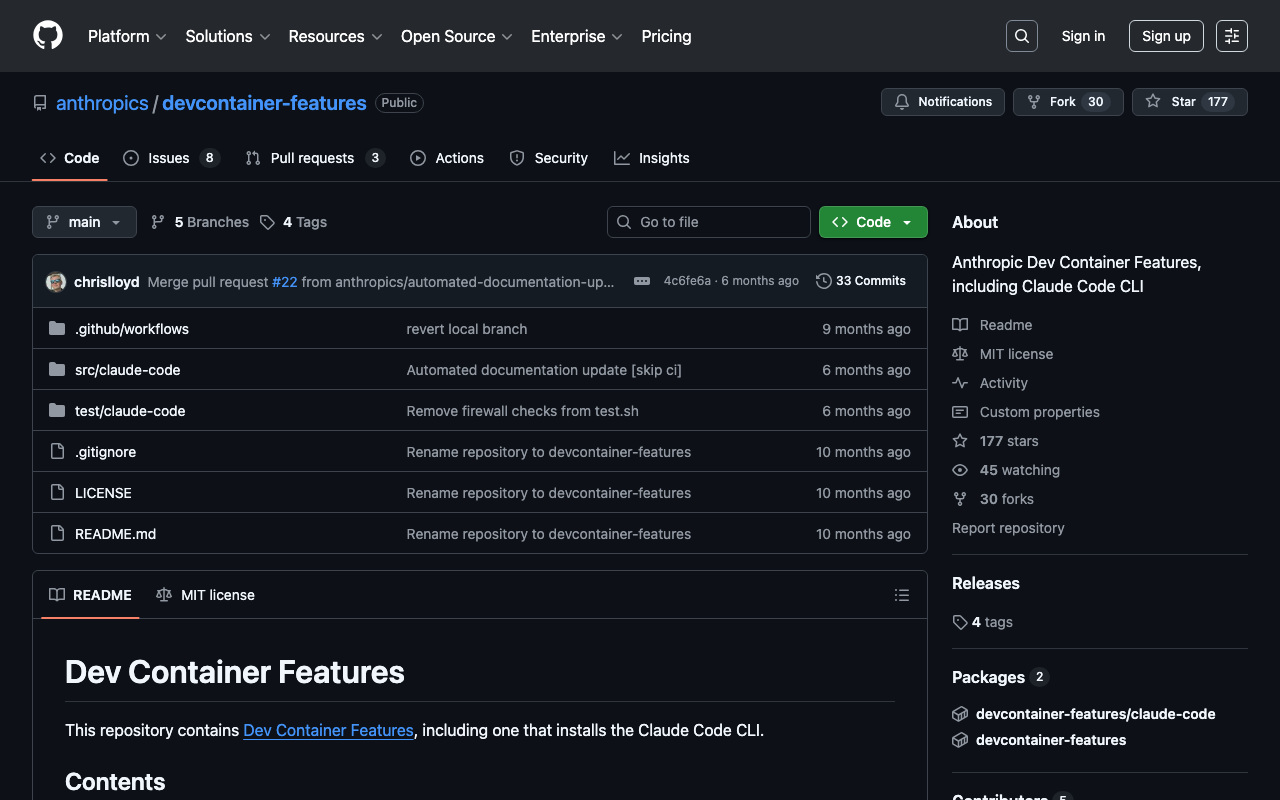Click the appearance settings sliders icon

point(1231,36)
